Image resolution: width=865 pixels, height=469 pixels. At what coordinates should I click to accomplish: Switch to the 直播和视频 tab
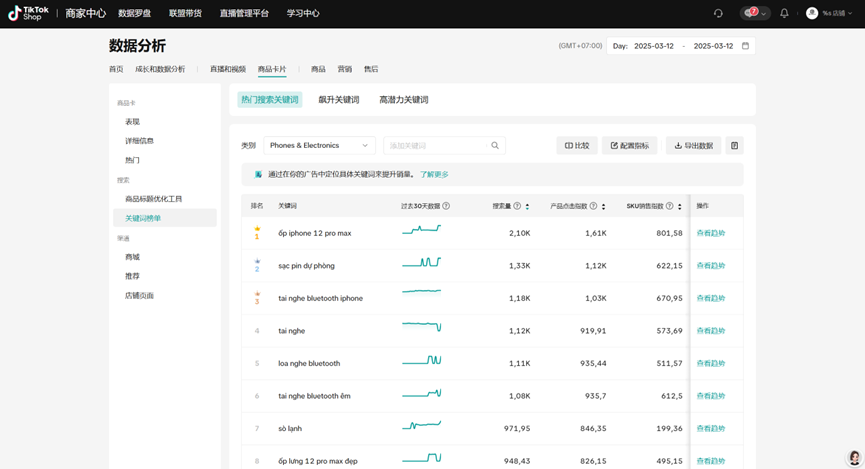[x=228, y=69]
